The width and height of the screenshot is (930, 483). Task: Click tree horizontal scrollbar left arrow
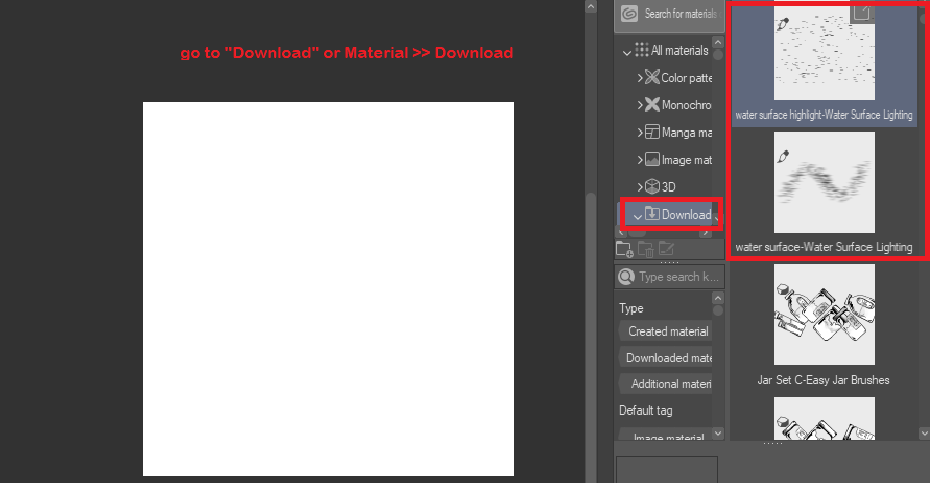pyautogui.click(x=622, y=232)
